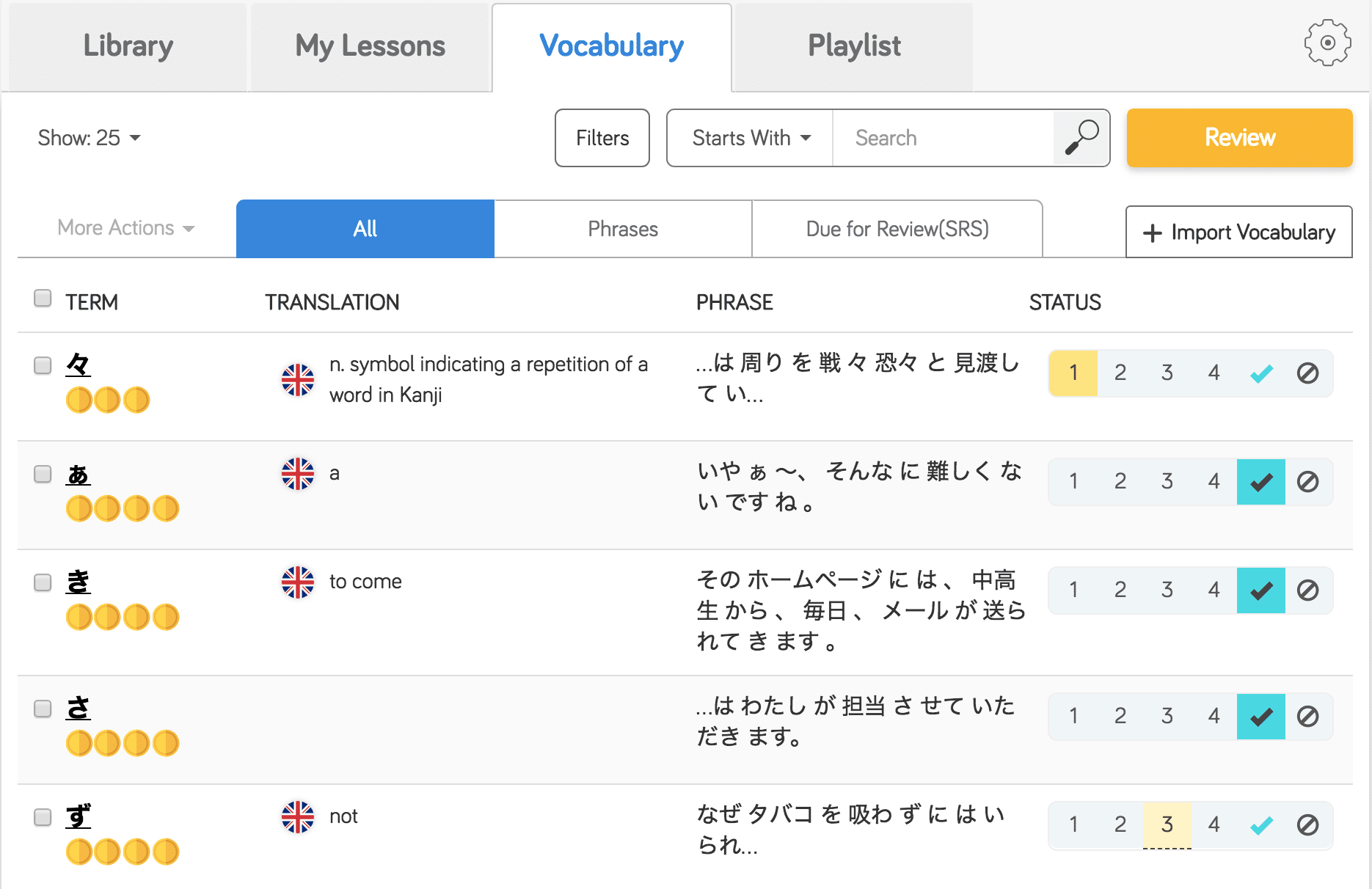The image size is (1372, 889).
Task: Toggle the select-all checkbox beside TERM
Action: tap(43, 298)
